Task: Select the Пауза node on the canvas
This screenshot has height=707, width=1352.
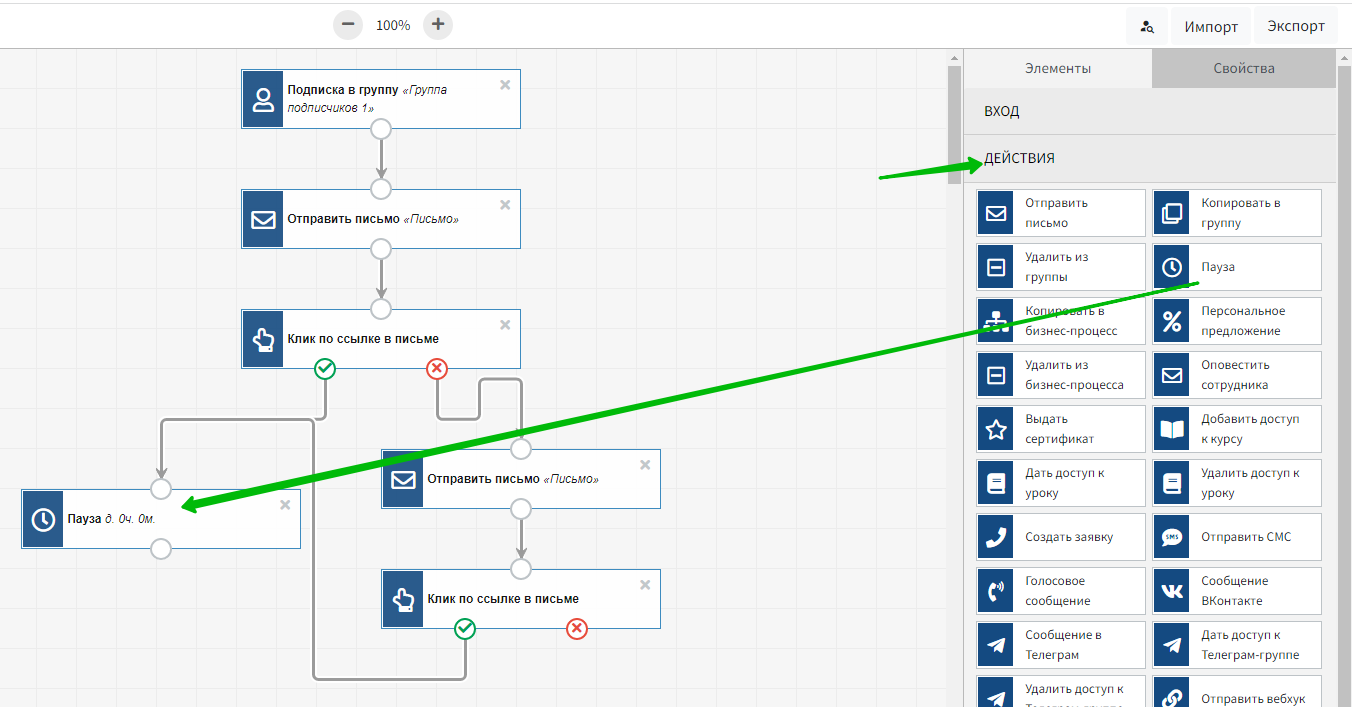Action: pos(161,519)
